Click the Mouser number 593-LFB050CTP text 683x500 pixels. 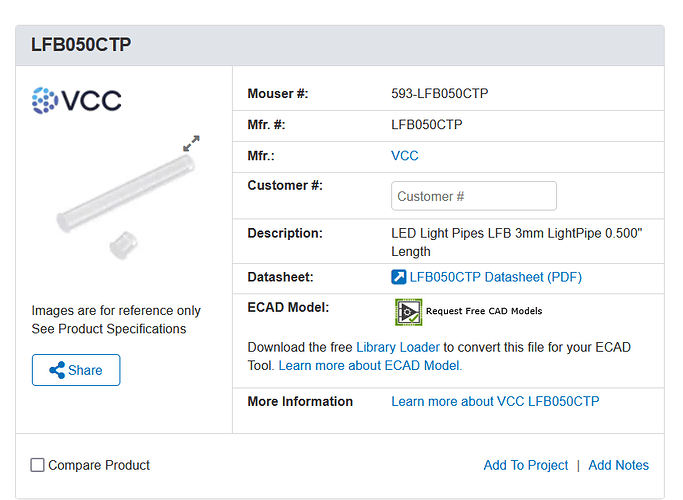pos(440,94)
